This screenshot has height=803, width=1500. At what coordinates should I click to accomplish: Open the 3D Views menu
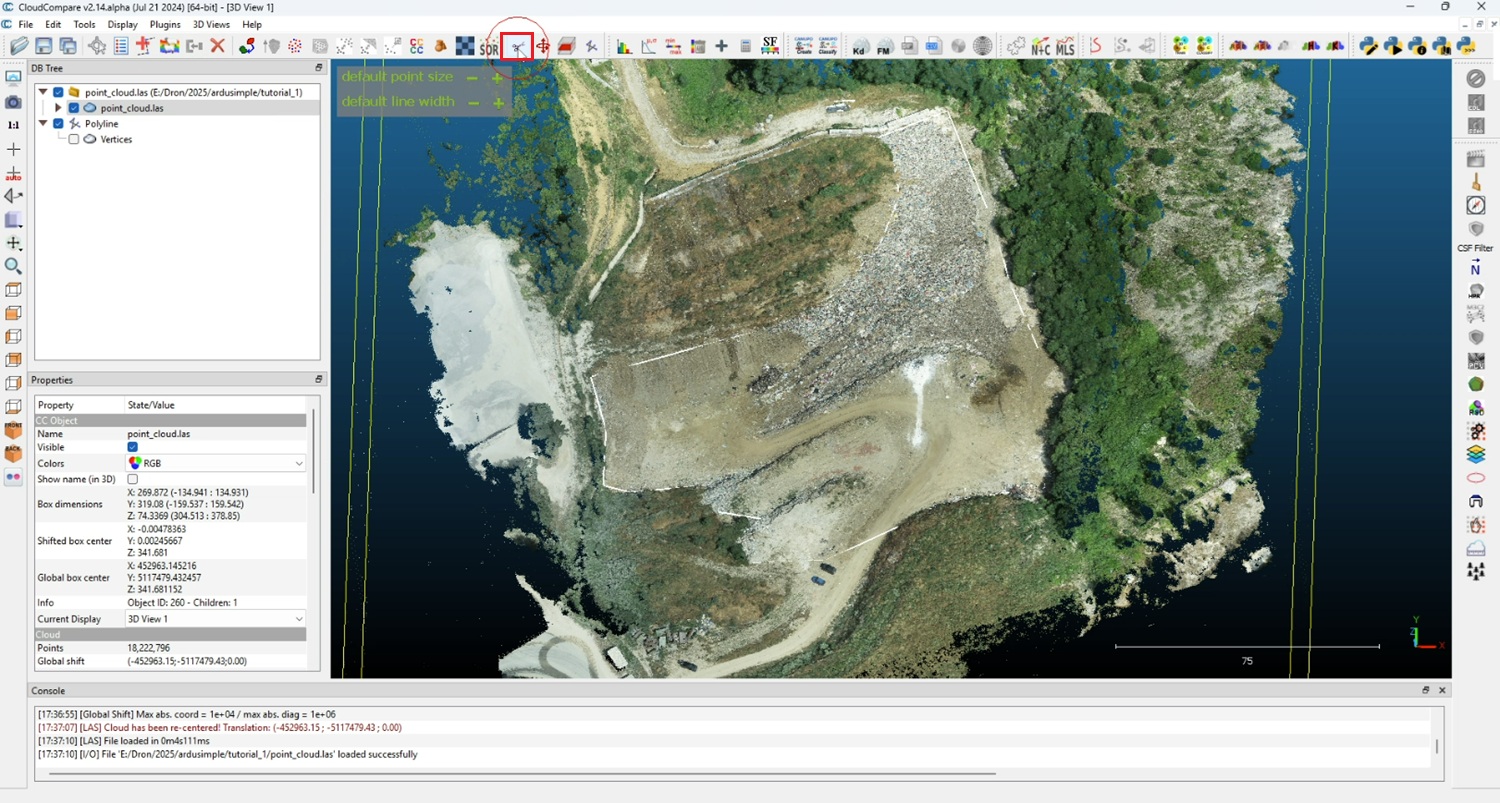point(211,24)
